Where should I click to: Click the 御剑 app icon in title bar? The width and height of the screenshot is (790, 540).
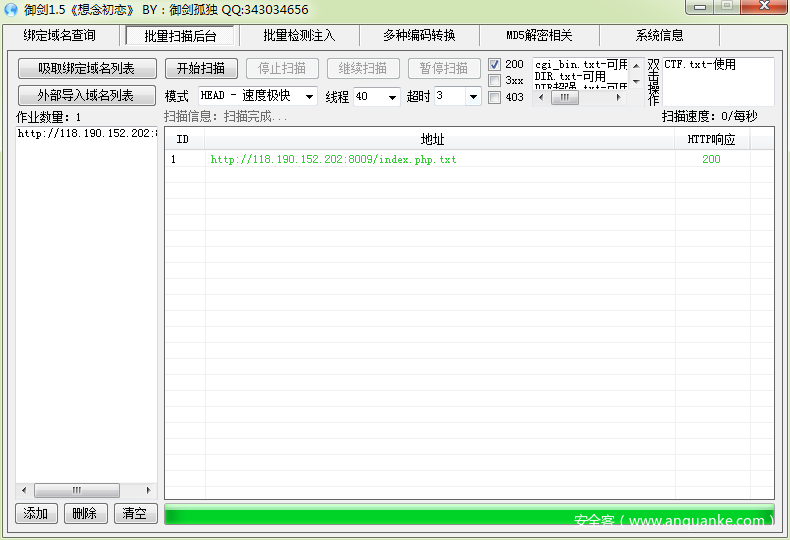(x=12, y=10)
